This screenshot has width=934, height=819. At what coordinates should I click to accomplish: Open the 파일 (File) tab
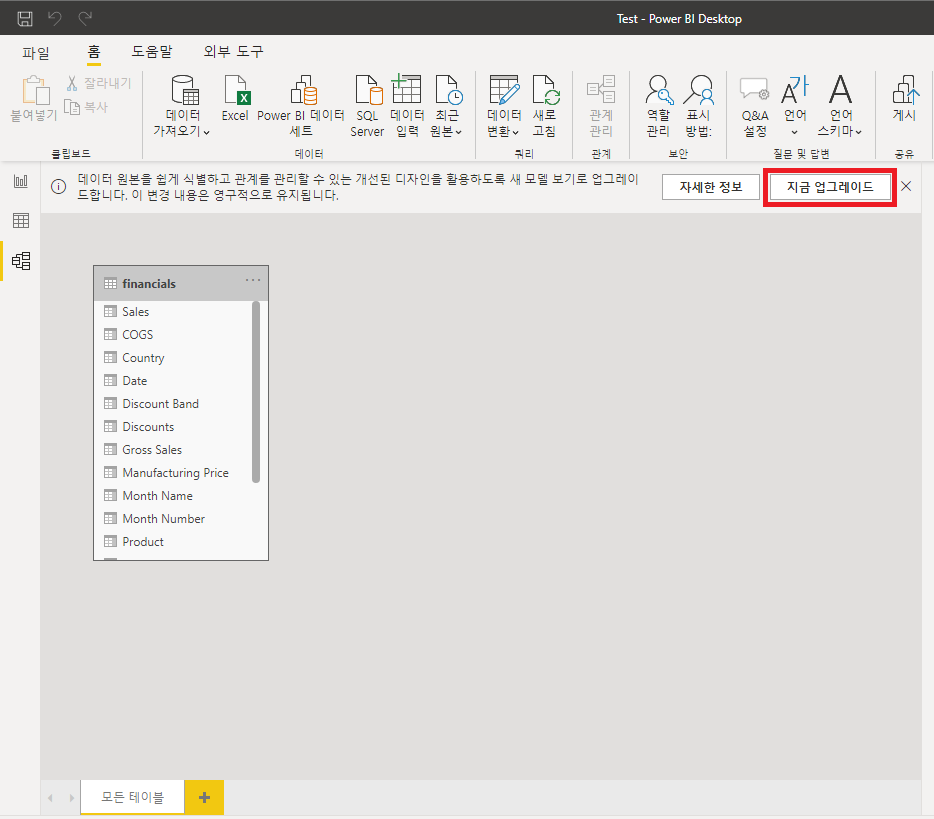pyautogui.click(x=36, y=52)
